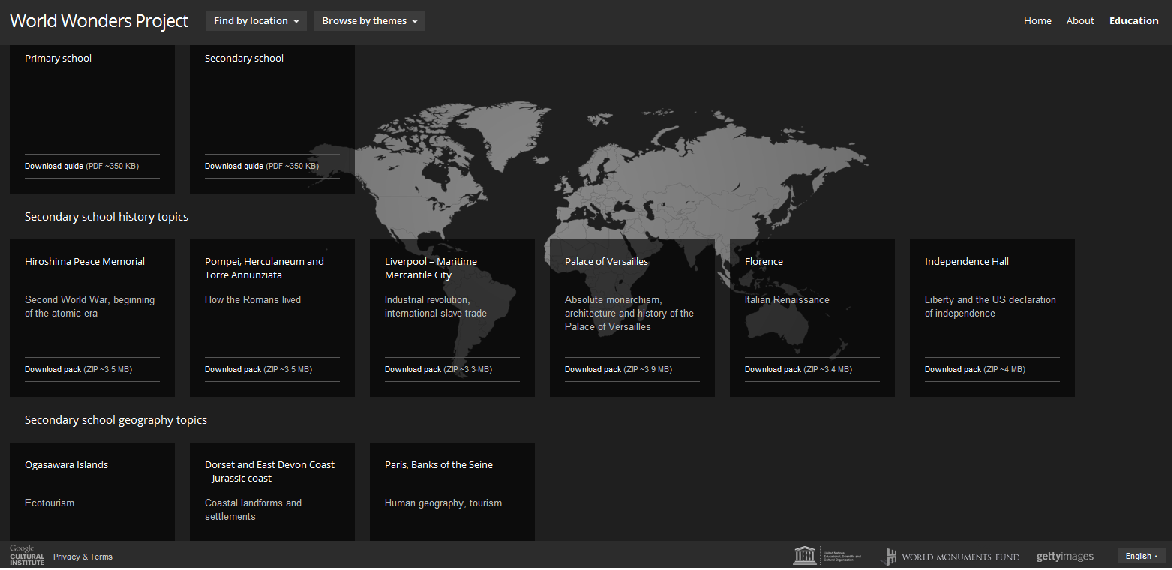Viewport: 1172px width, 570px height.
Task: Go to the Home page
Action: pos(1037,21)
